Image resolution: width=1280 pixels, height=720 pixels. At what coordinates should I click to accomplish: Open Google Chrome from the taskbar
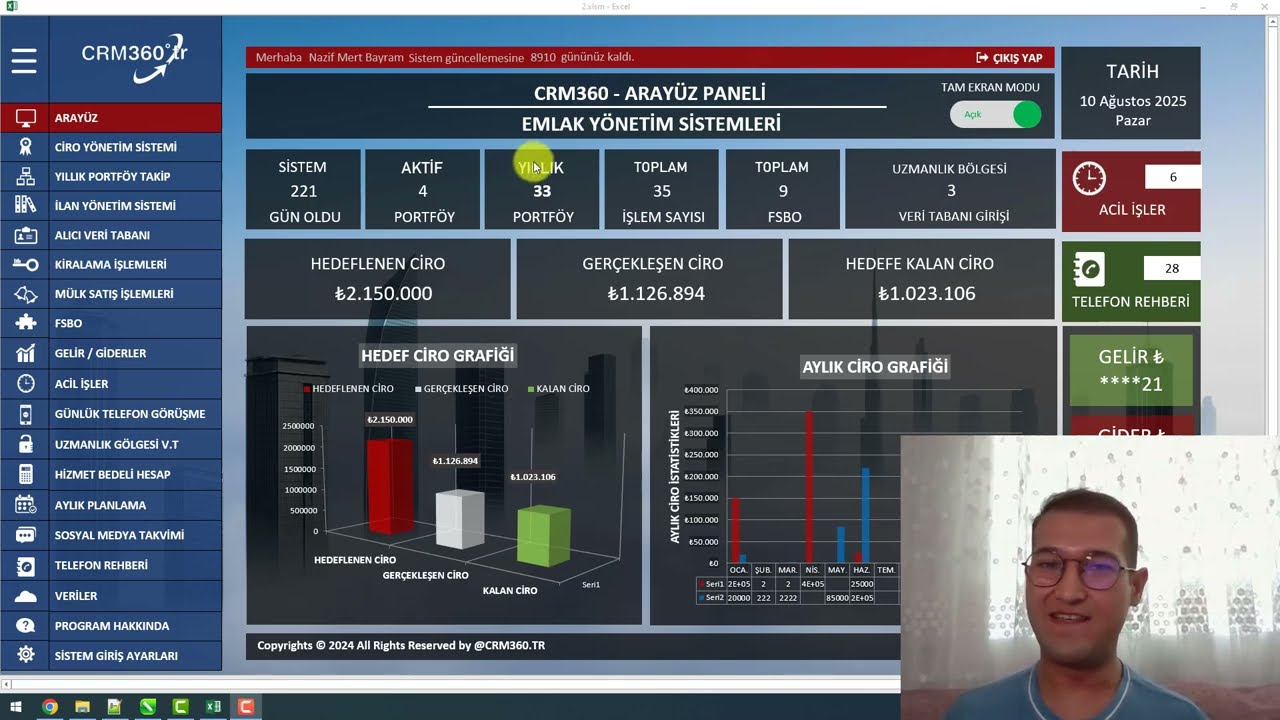pyautogui.click(x=50, y=707)
